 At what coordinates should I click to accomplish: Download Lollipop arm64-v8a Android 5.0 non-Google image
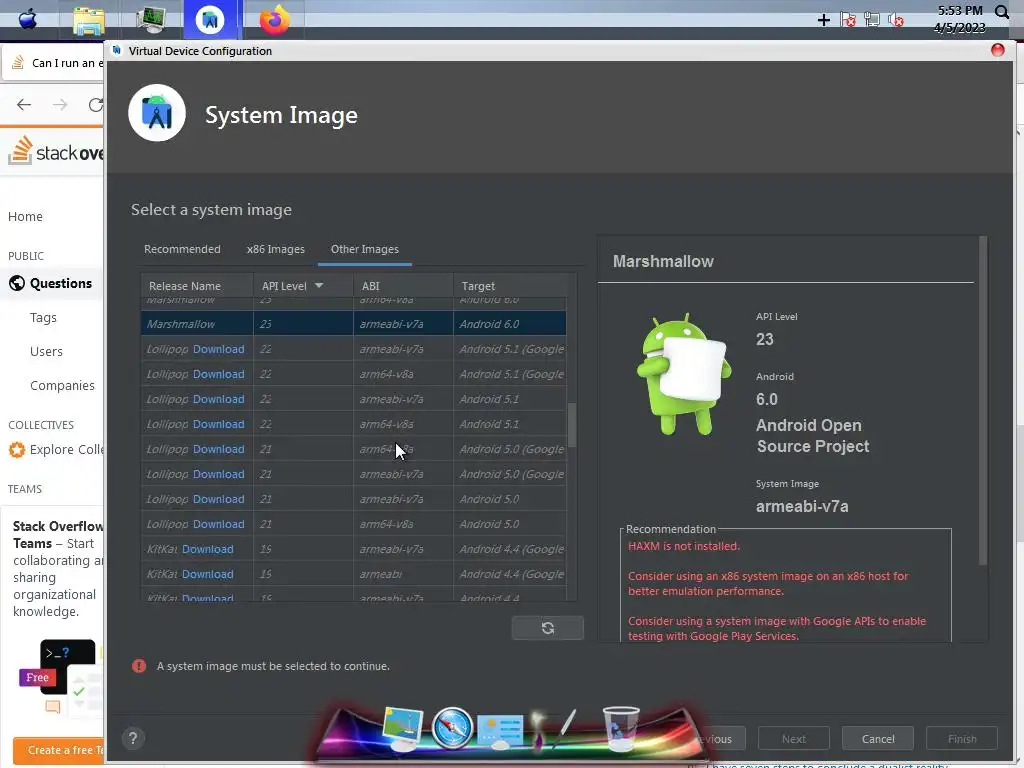218,524
